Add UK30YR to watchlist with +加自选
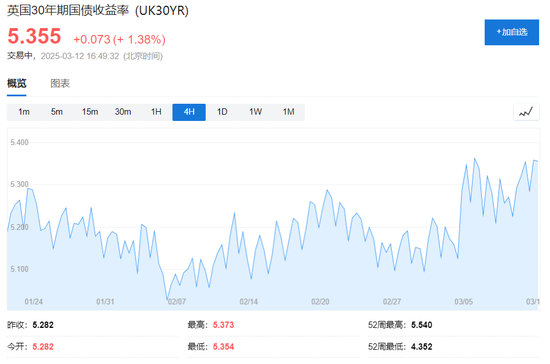The width and height of the screenshot is (550, 364). [512, 32]
